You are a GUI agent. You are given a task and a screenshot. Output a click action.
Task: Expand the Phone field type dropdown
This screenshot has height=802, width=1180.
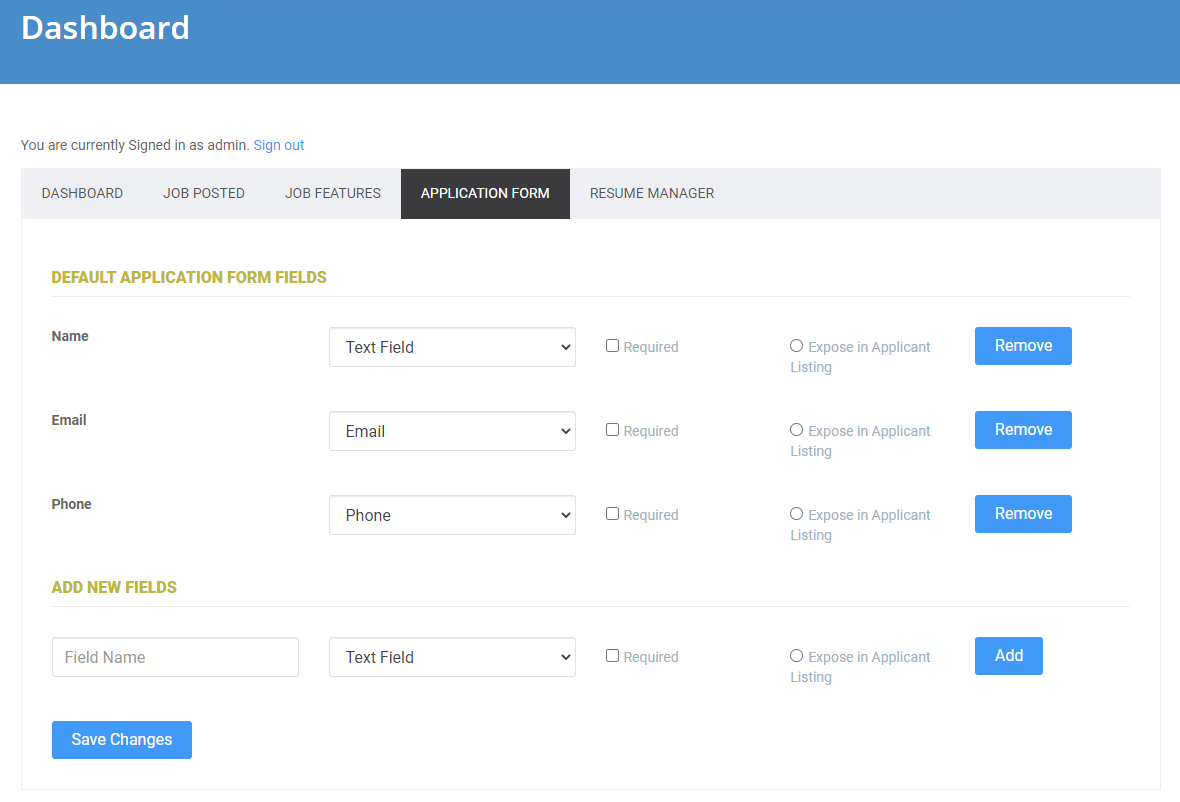pos(452,515)
